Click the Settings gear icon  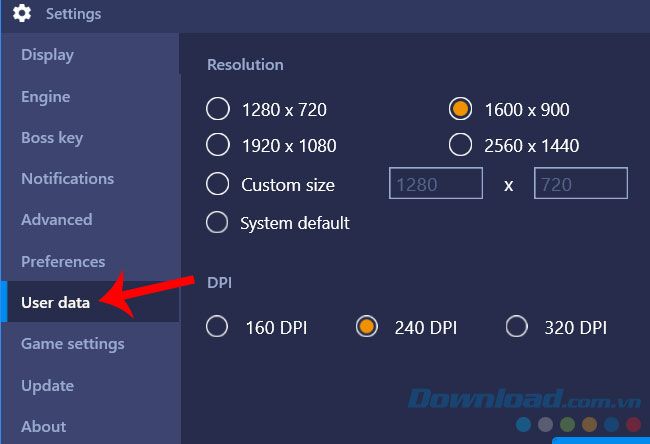point(22,13)
